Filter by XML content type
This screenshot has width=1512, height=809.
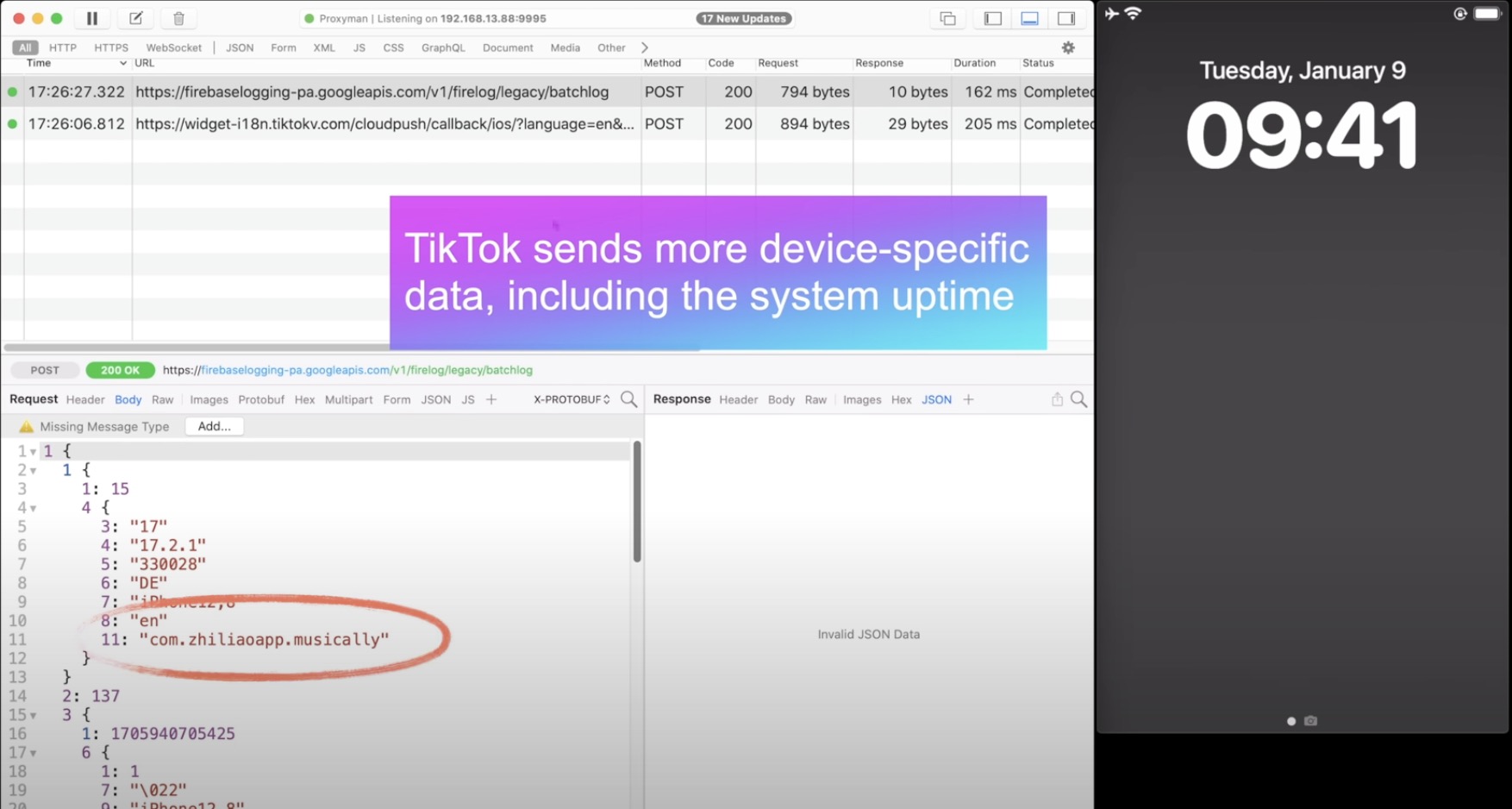(324, 47)
